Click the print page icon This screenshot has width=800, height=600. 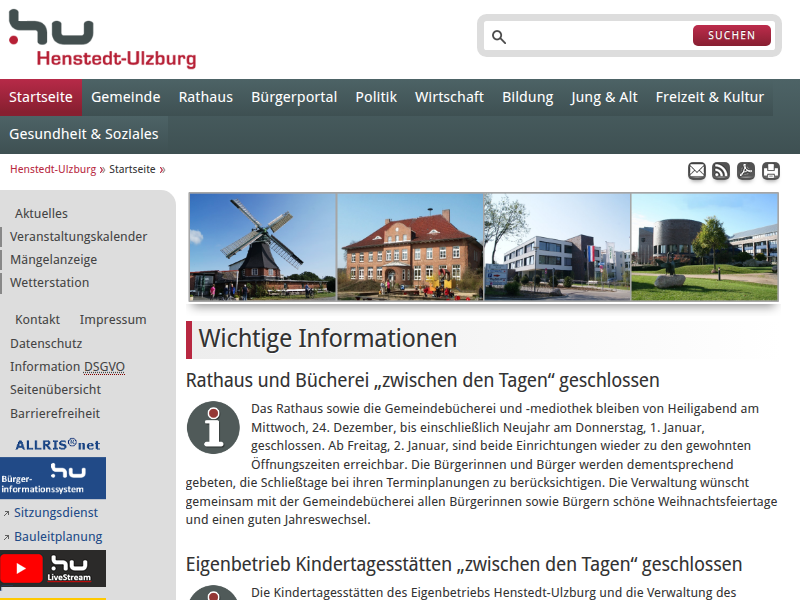tap(771, 171)
